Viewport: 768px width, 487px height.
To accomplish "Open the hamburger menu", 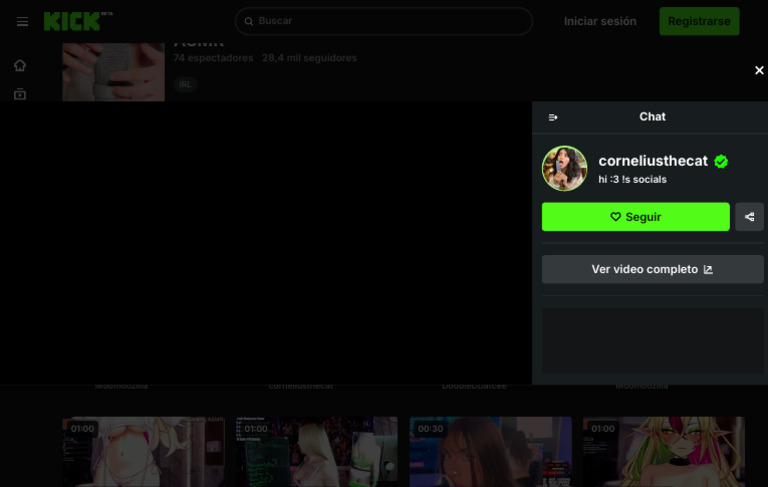I will point(22,22).
